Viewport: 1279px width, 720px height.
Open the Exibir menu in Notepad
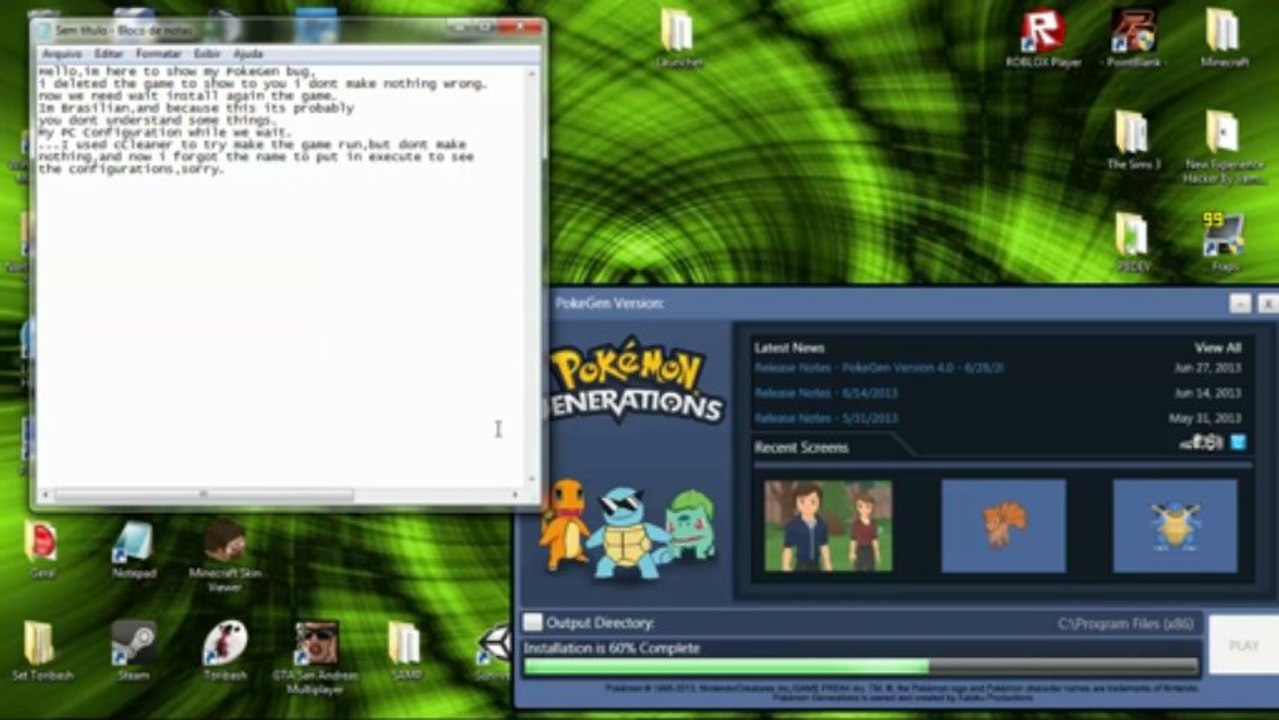(207, 53)
